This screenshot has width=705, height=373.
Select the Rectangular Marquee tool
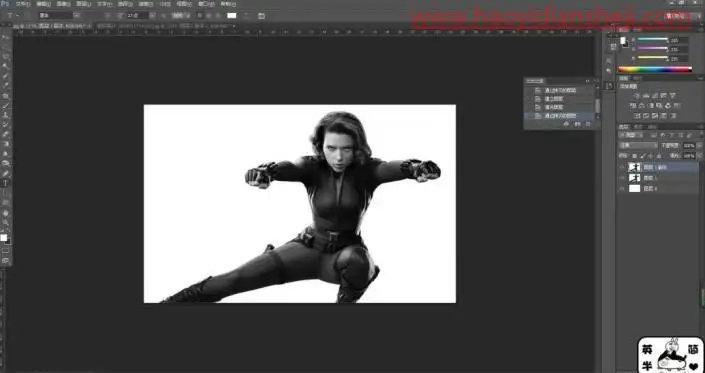(6, 47)
